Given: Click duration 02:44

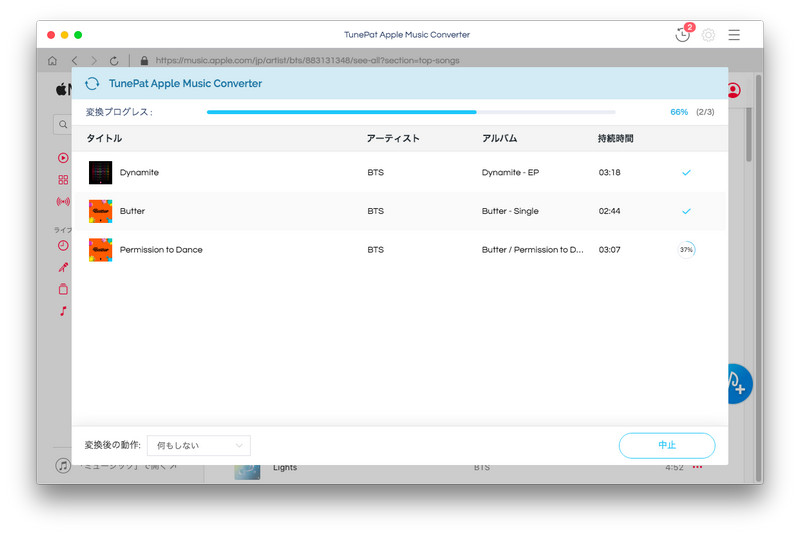Looking at the screenshot, I should (x=610, y=211).
